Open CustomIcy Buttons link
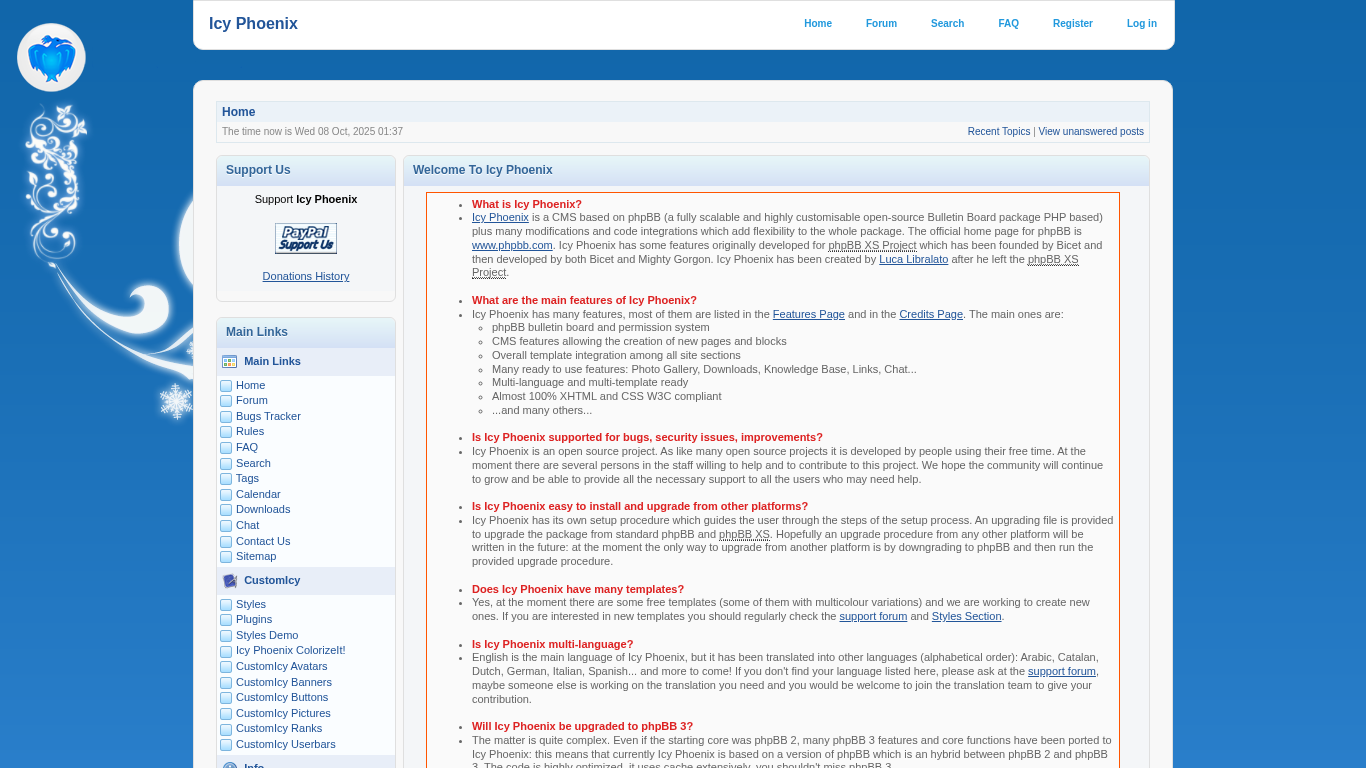The width and height of the screenshot is (1366, 768). click(282, 697)
